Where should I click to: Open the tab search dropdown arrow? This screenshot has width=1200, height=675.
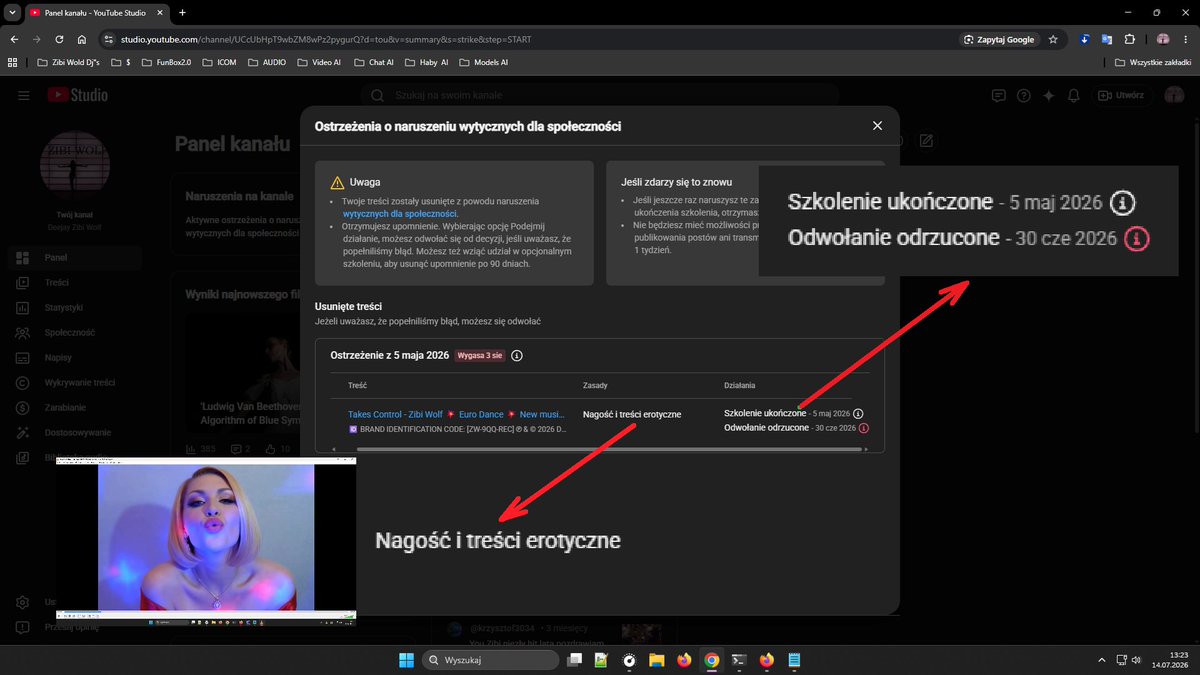coord(11,12)
